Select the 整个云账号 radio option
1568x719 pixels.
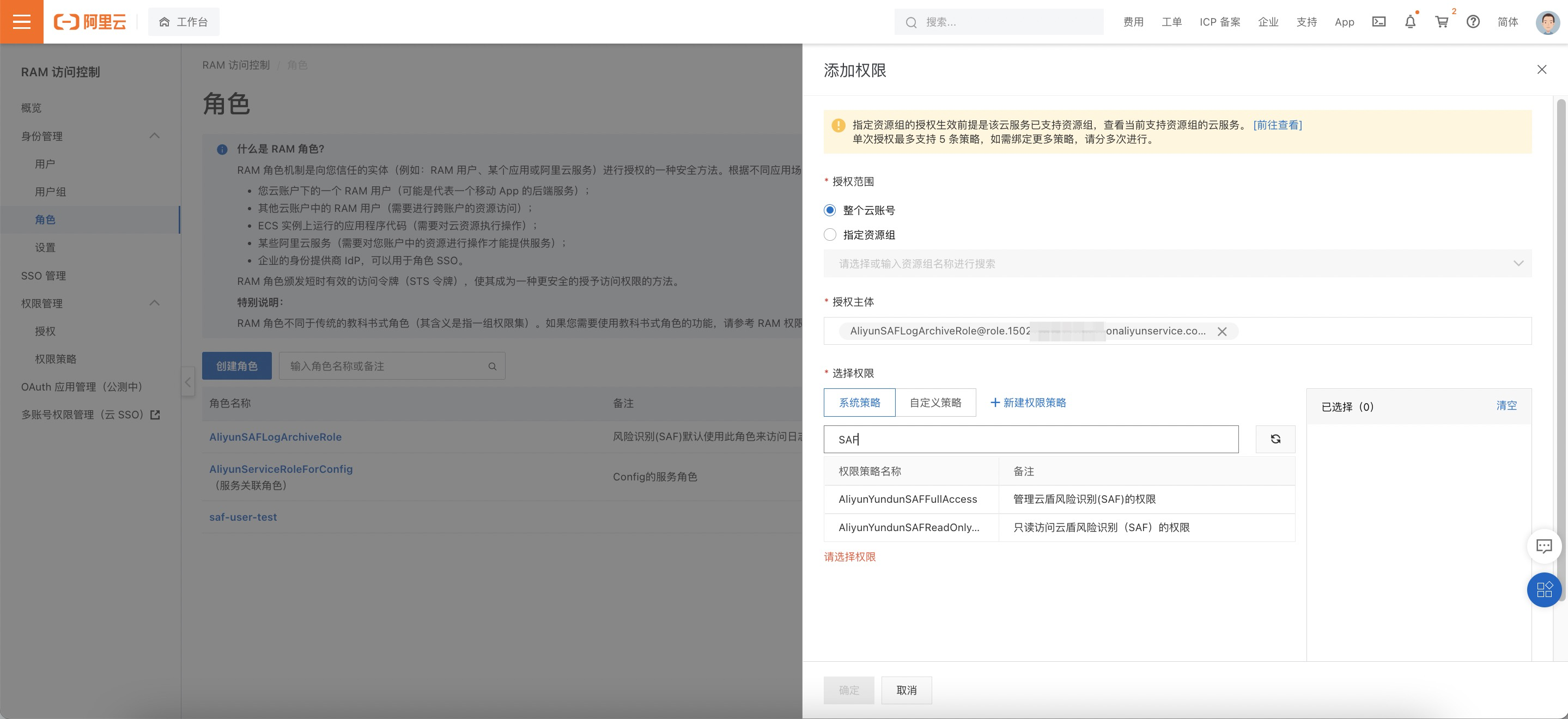830,210
